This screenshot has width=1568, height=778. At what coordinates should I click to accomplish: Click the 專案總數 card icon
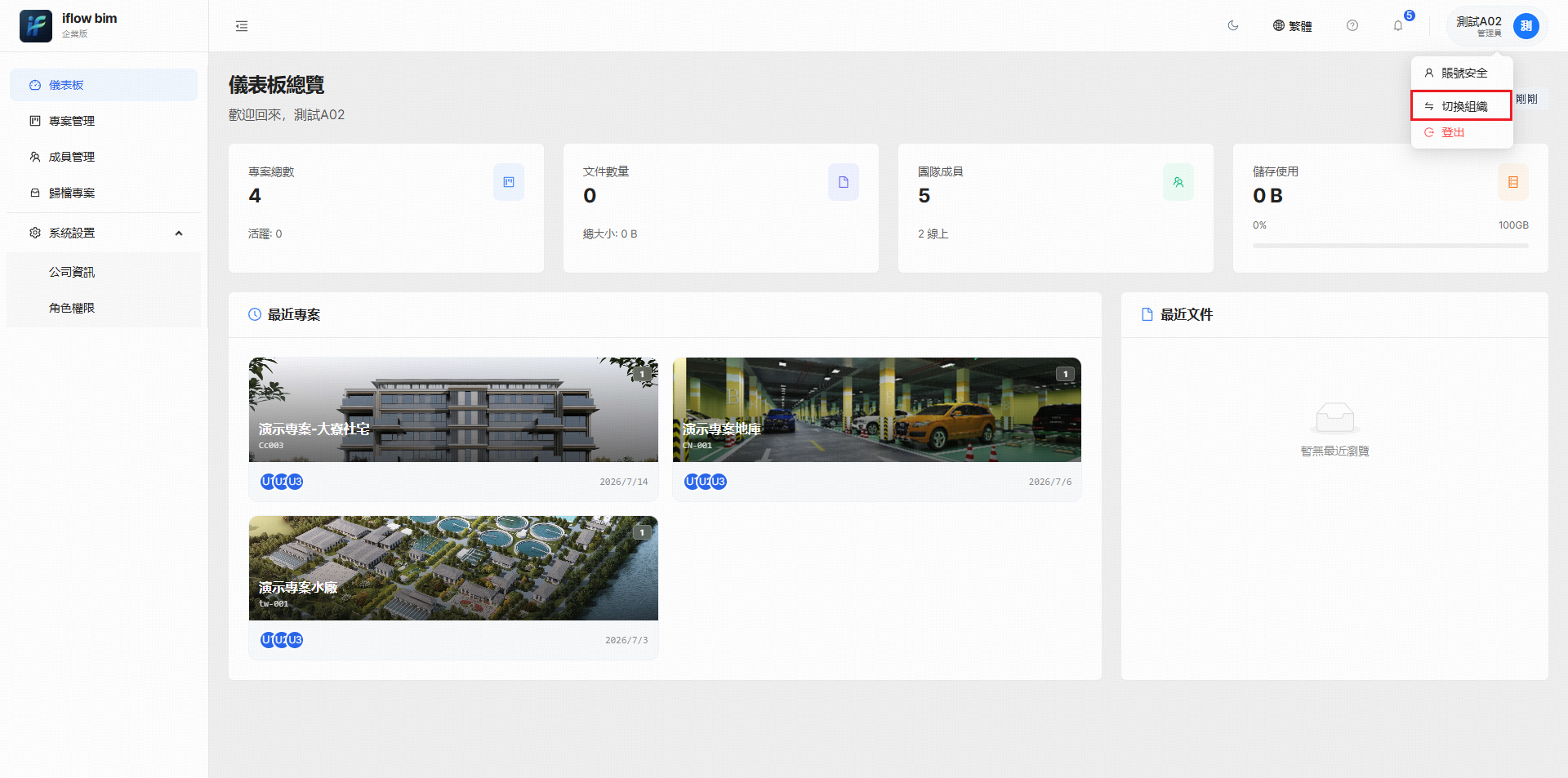(x=509, y=182)
